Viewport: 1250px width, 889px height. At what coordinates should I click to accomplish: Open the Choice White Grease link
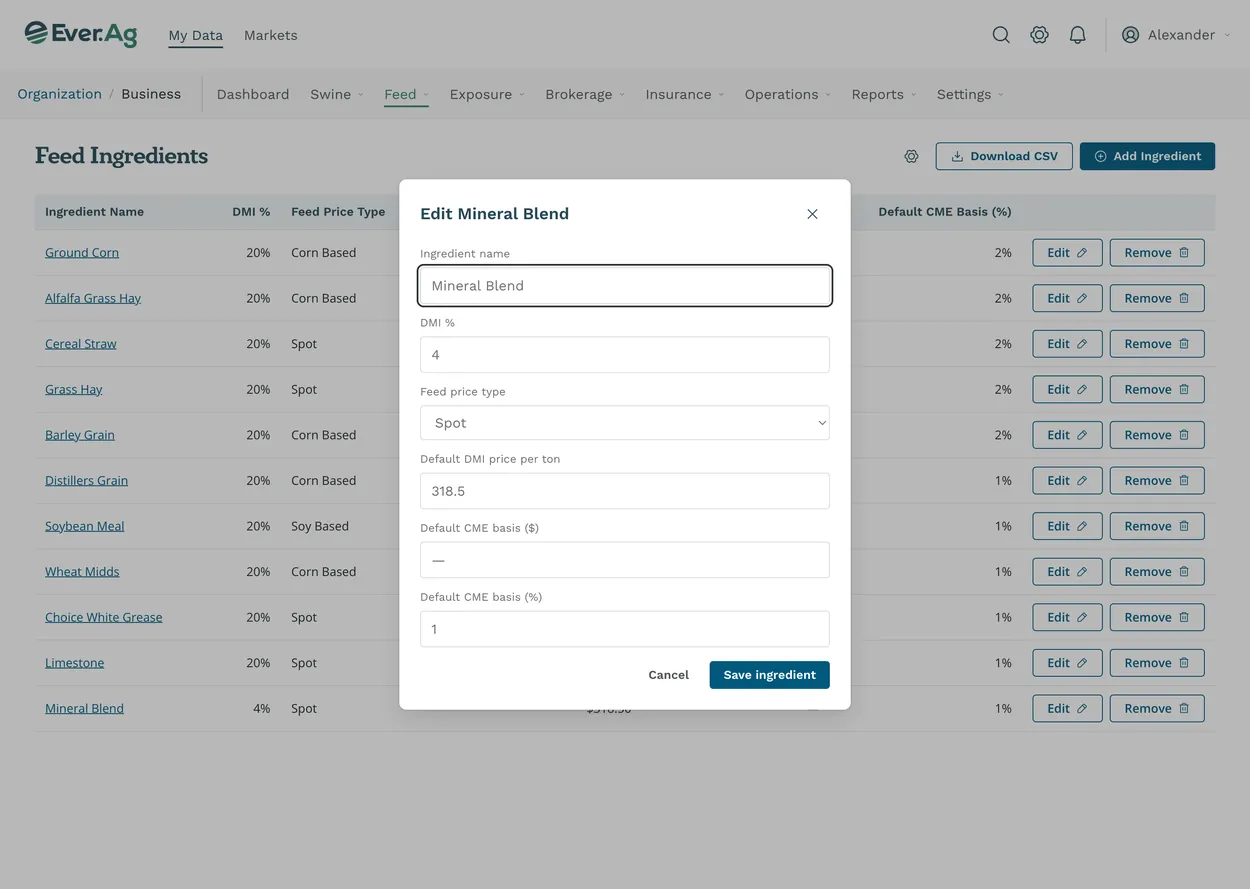(x=104, y=617)
